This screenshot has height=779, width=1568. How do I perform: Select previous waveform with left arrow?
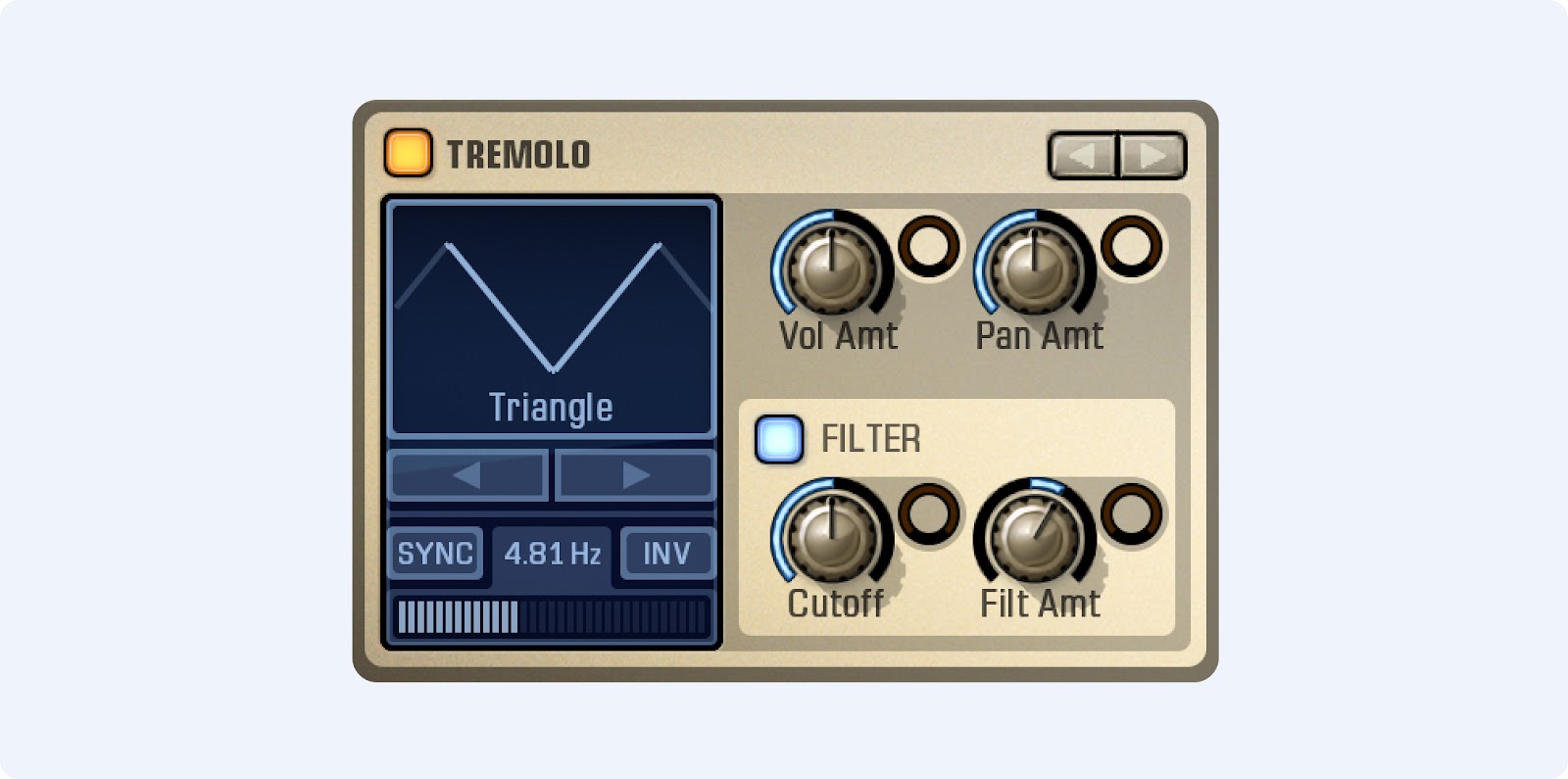pyautogui.click(x=467, y=475)
